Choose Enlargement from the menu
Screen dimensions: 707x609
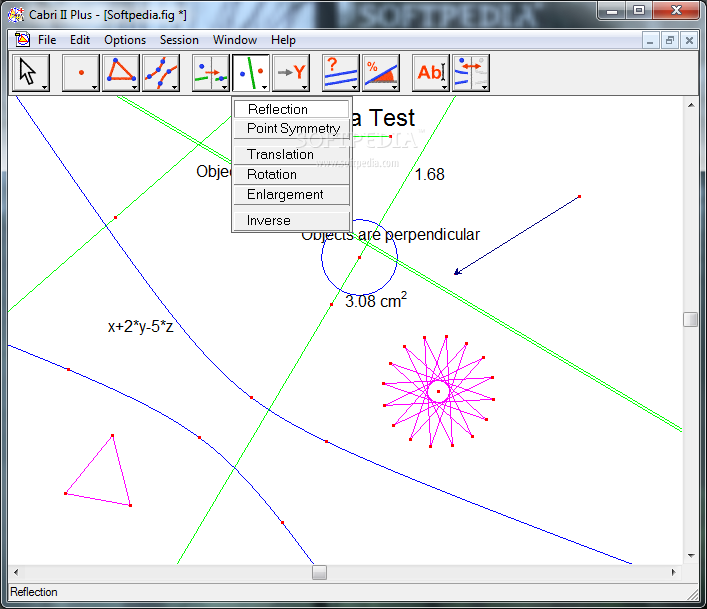(x=291, y=194)
